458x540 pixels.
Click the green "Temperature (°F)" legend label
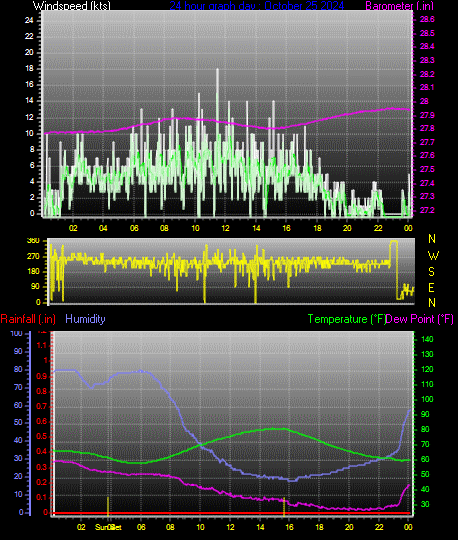click(346, 319)
